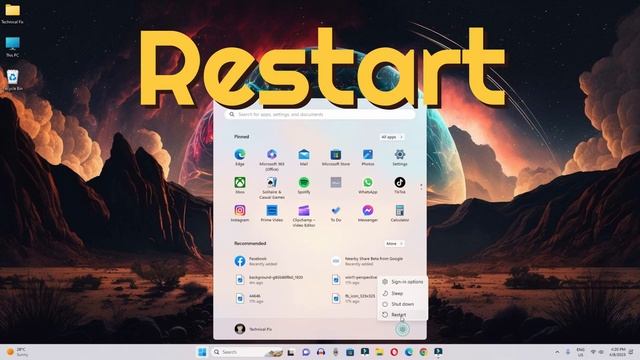
Task: Open Edge on the taskbar
Action: pyautogui.click(x=409, y=352)
